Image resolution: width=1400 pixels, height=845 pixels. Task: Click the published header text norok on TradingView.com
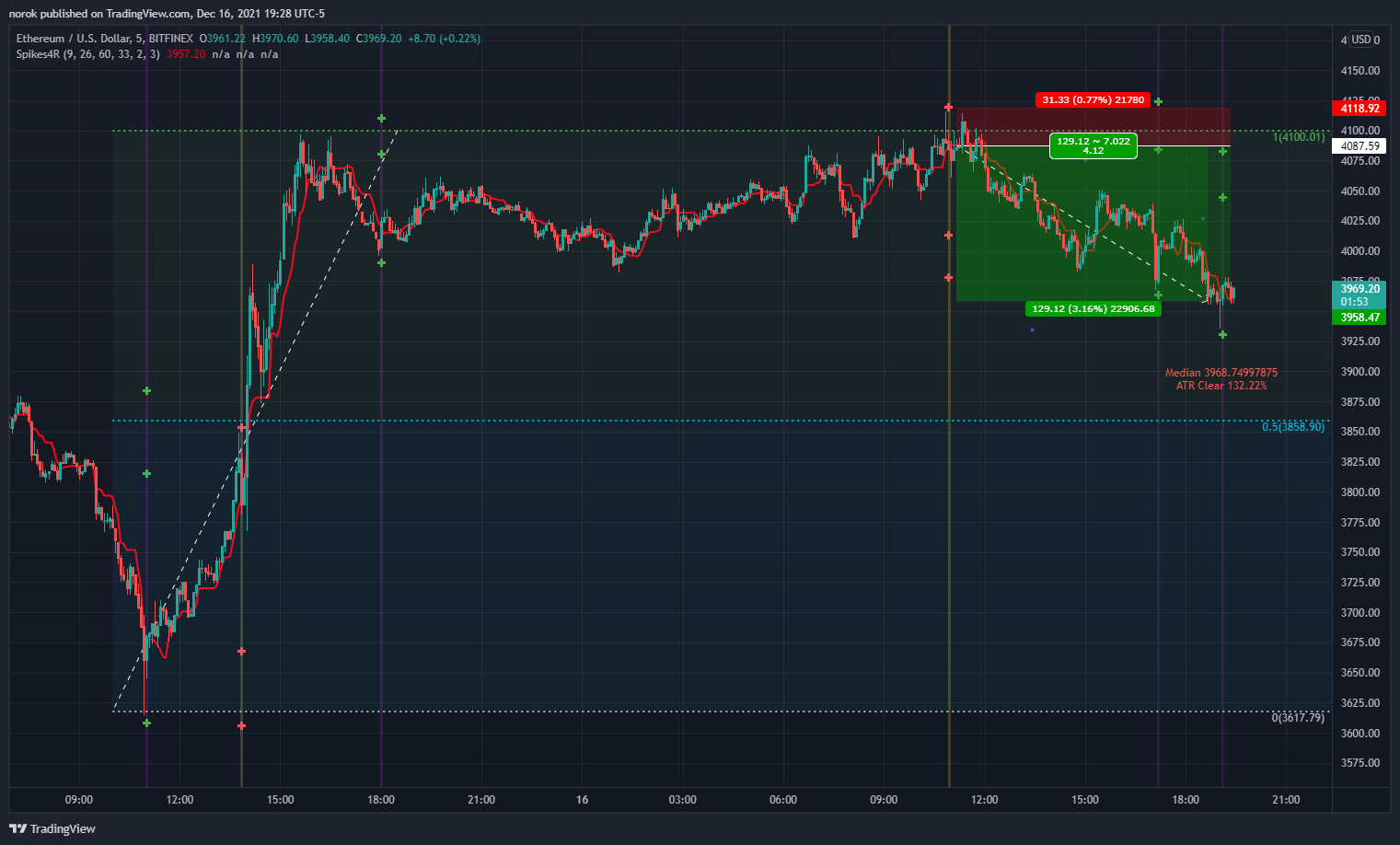pyautogui.click(x=167, y=14)
